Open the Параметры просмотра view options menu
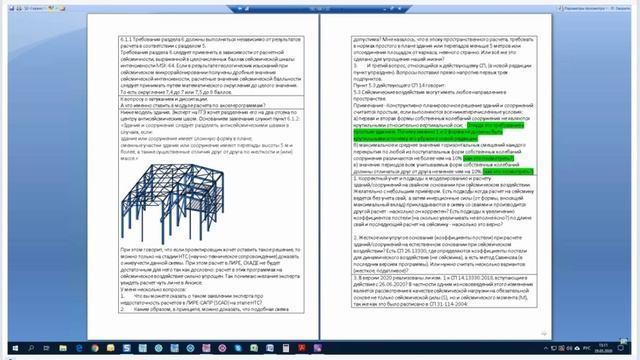Image resolution: width=640 pixels, height=360 pixels. 583,8
